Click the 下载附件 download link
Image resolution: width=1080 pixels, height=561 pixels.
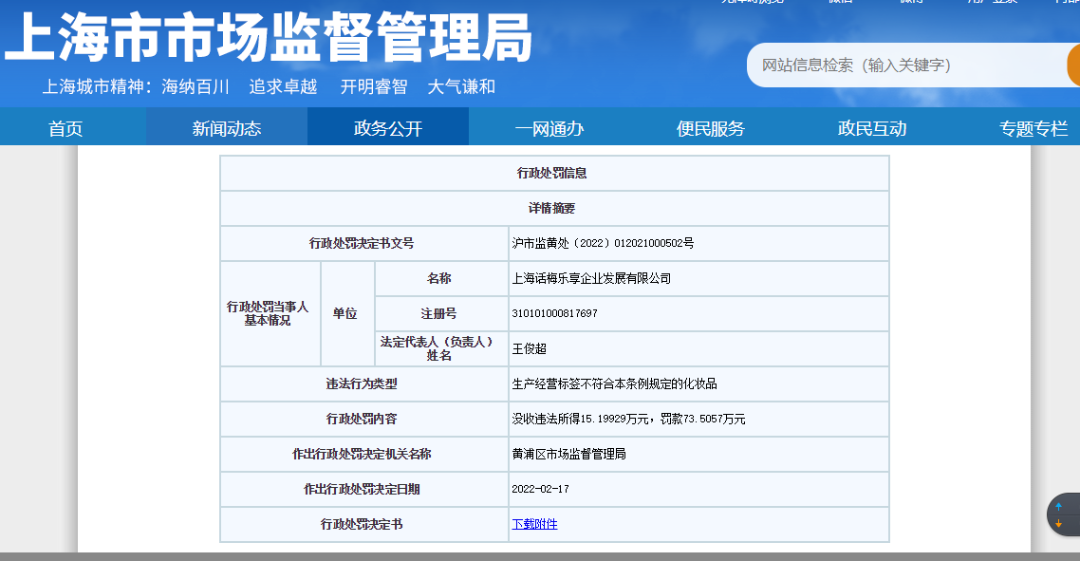[x=534, y=524]
